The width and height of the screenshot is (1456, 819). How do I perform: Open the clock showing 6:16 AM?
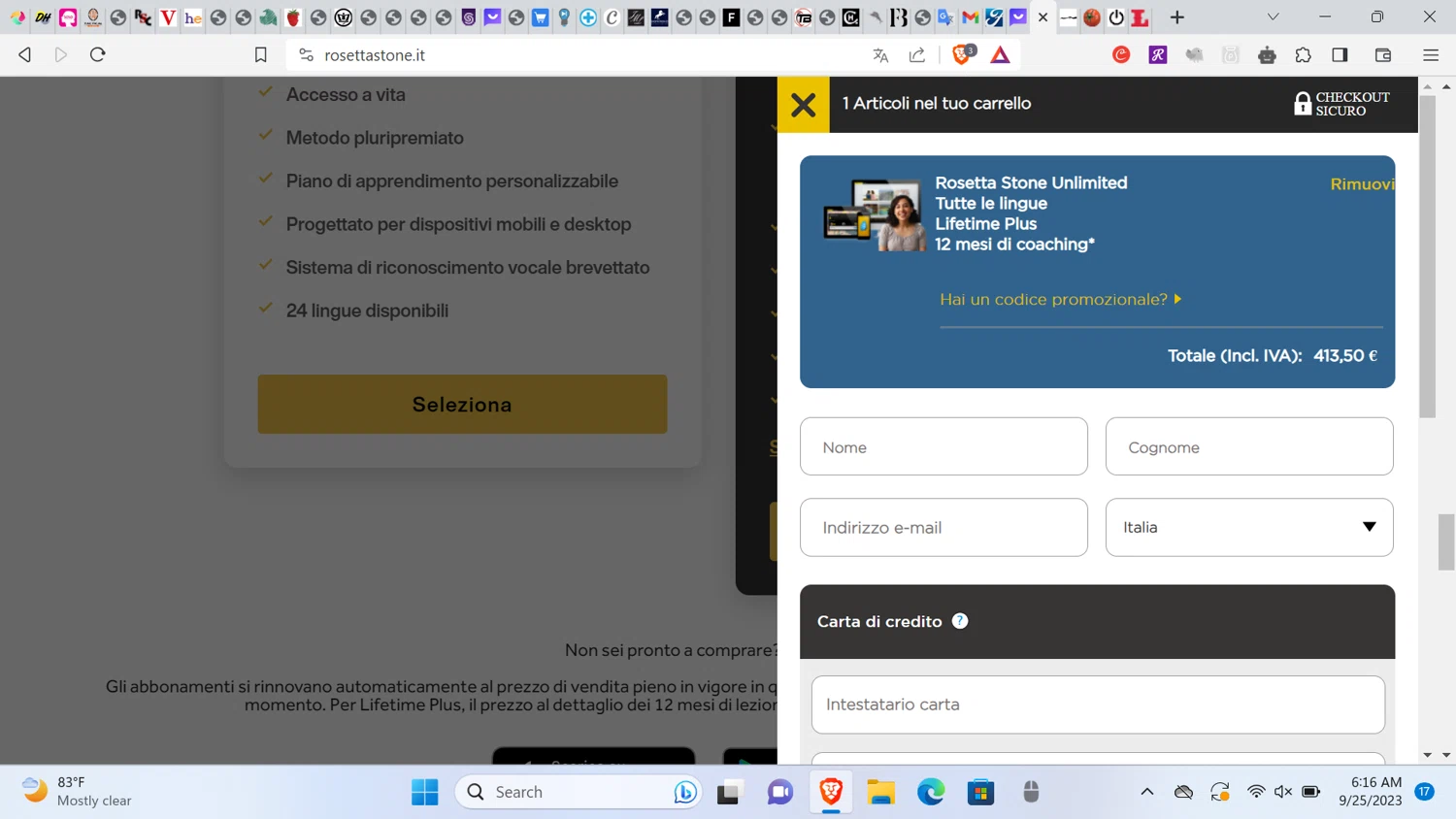click(x=1370, y=792)
